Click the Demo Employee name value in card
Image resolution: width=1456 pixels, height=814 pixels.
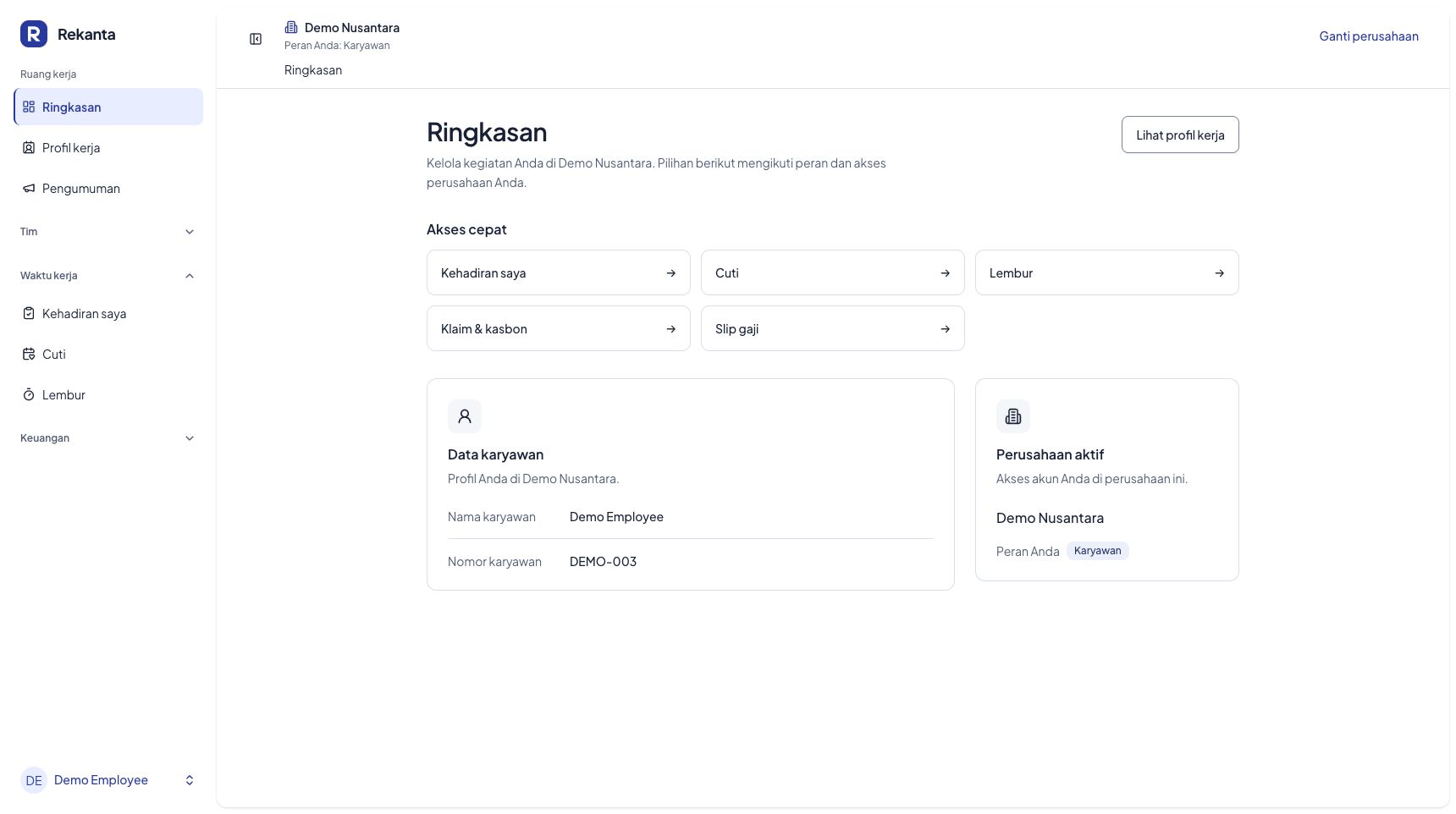click(616, 517)
